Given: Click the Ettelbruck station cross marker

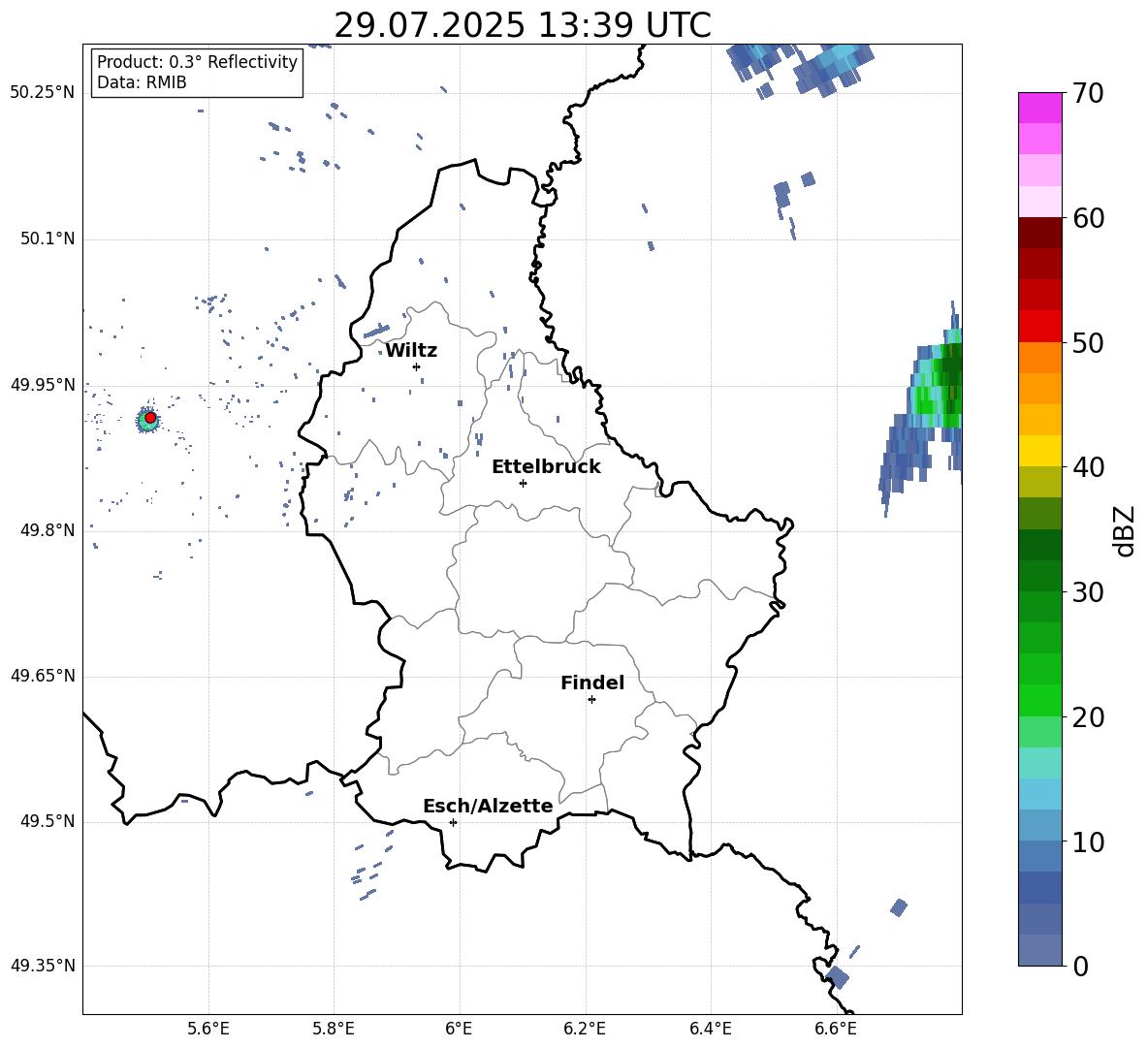Looking at the screenshot, I should [x=523, y=483].
